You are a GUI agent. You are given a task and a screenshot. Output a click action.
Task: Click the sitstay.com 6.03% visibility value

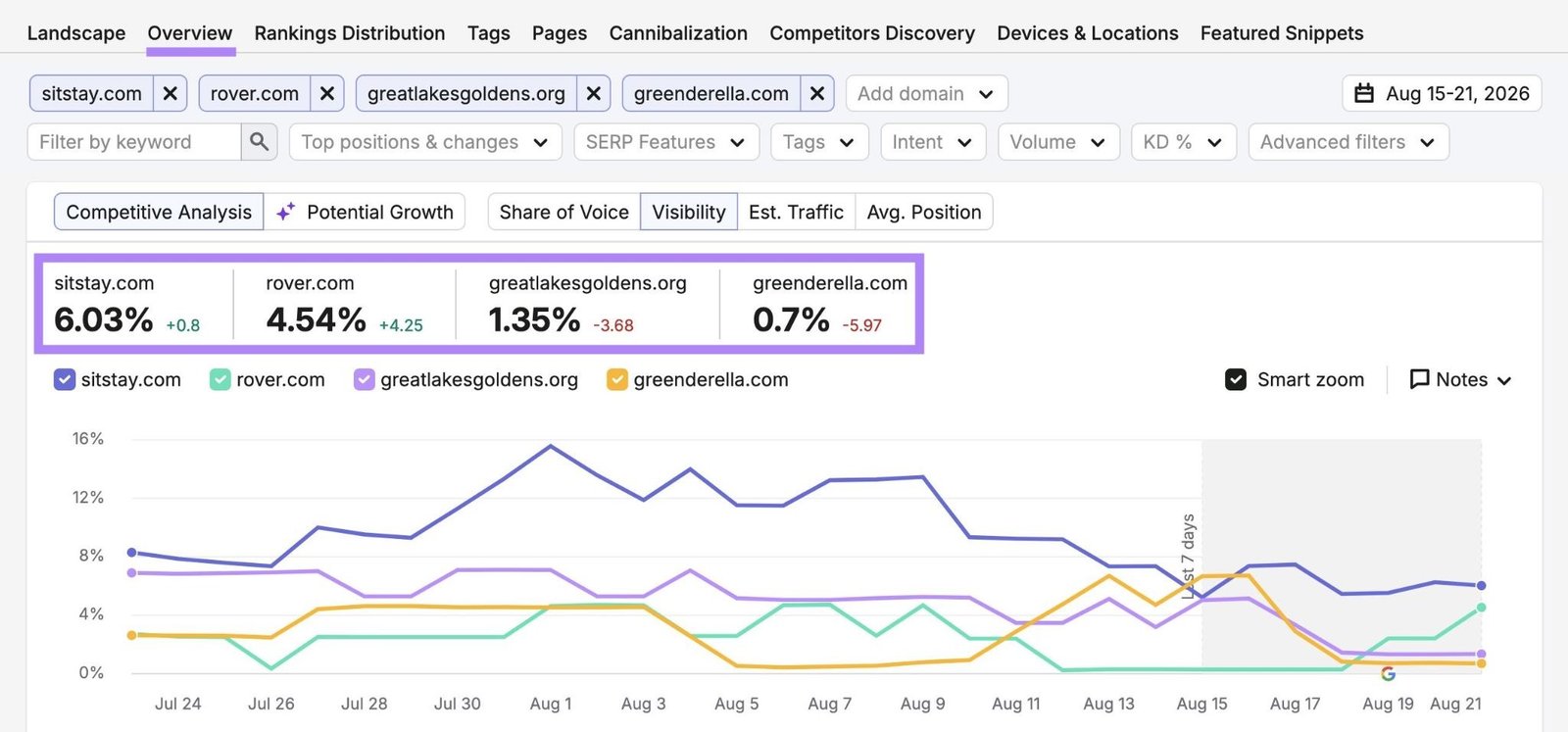[104, 319]
